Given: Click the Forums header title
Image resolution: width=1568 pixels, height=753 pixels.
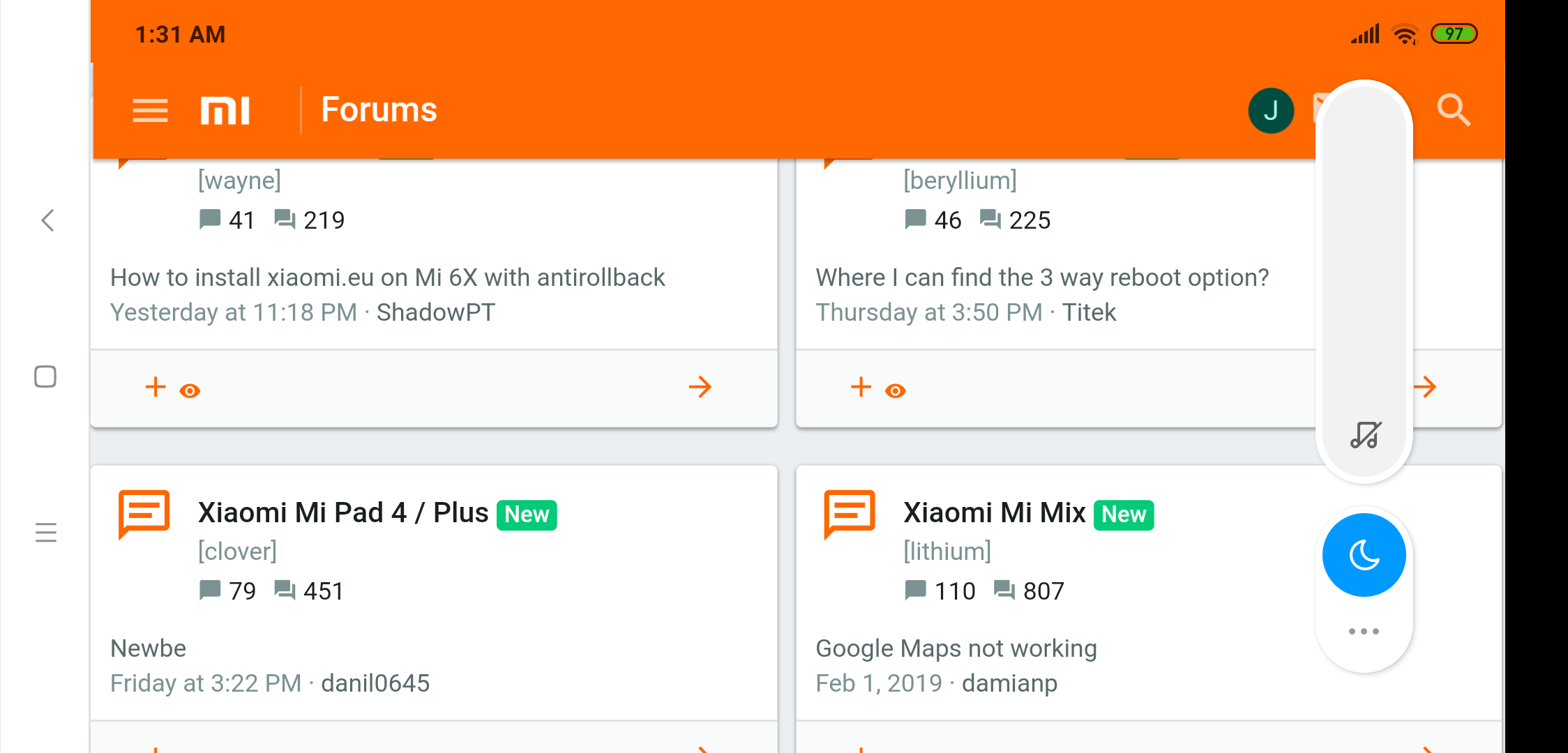Looking at the screenshot, I should tap(379, 110).
